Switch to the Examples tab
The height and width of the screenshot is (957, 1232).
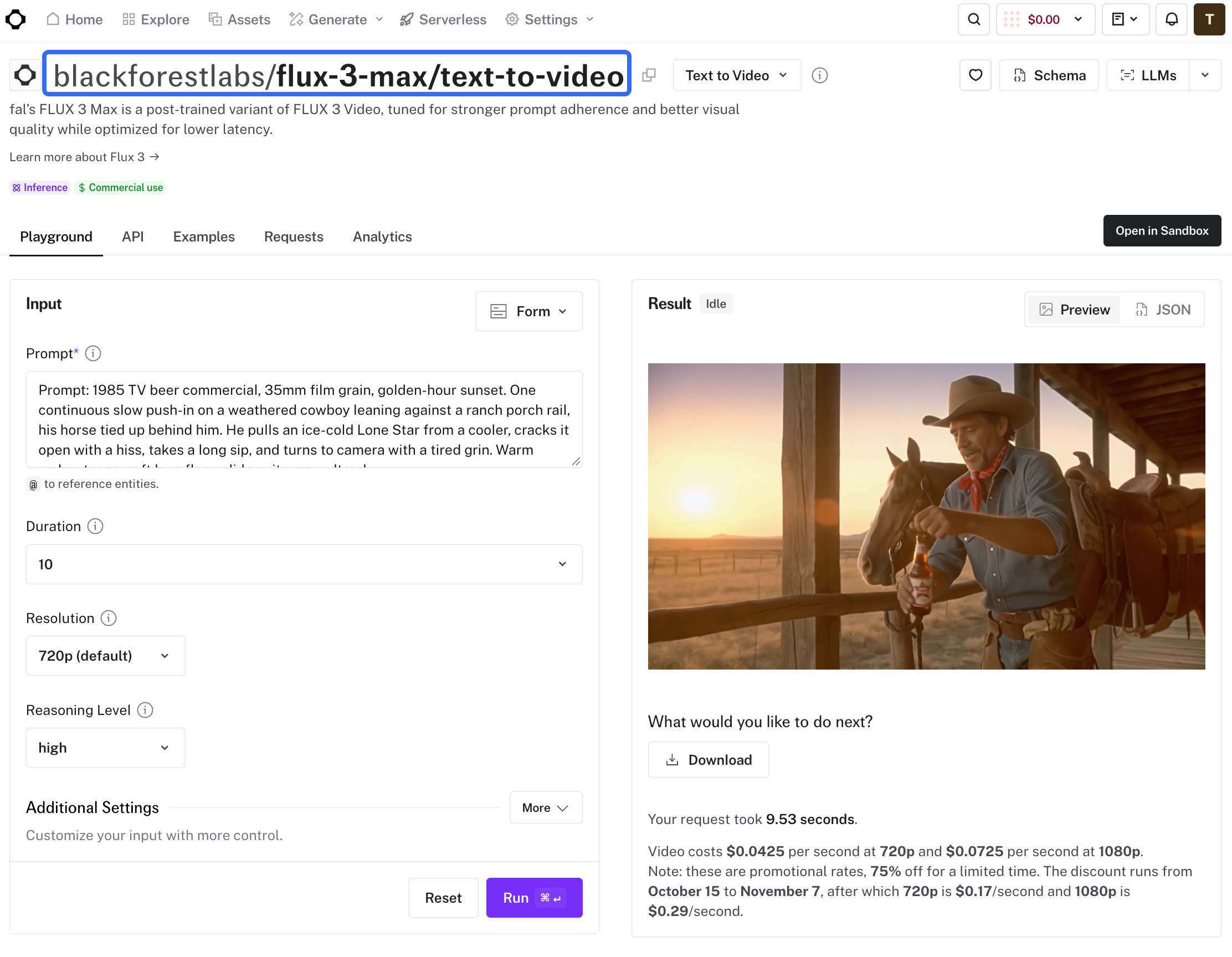(204, 237)
